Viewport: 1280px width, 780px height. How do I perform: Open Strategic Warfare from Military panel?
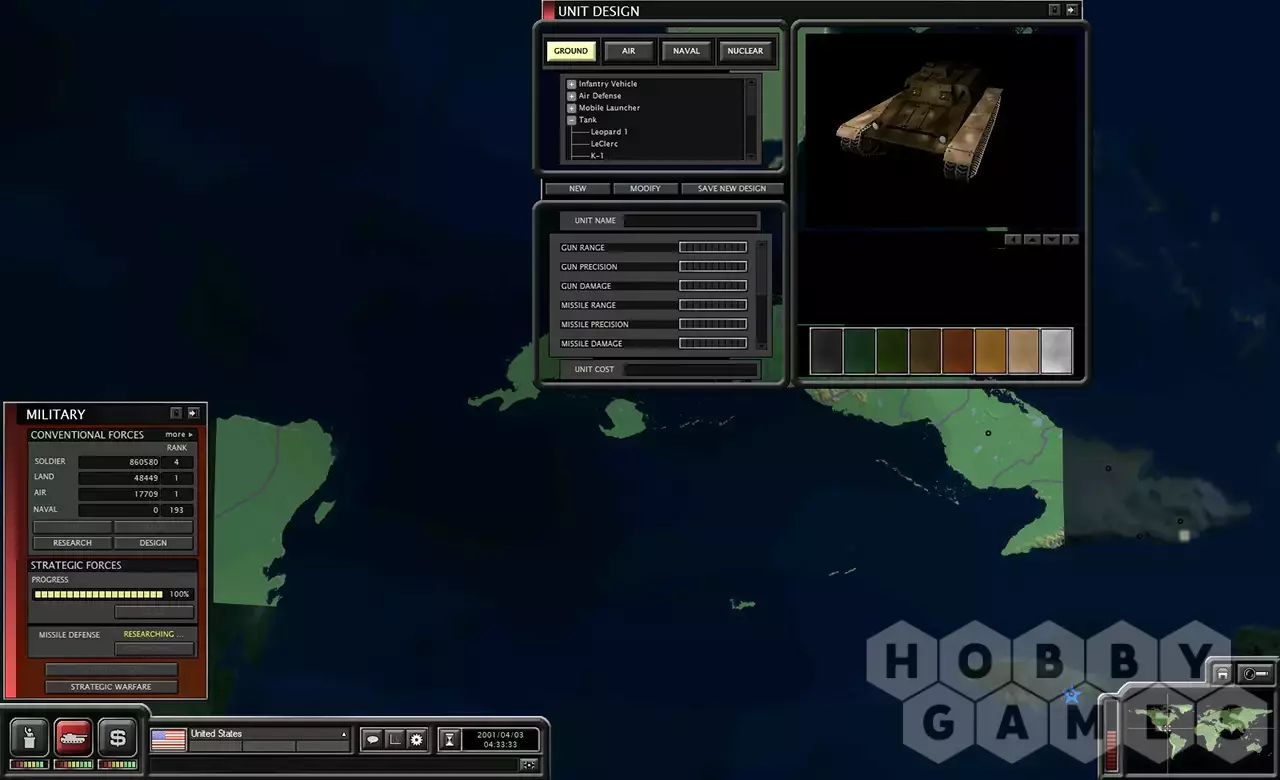(x=111, y=687)
